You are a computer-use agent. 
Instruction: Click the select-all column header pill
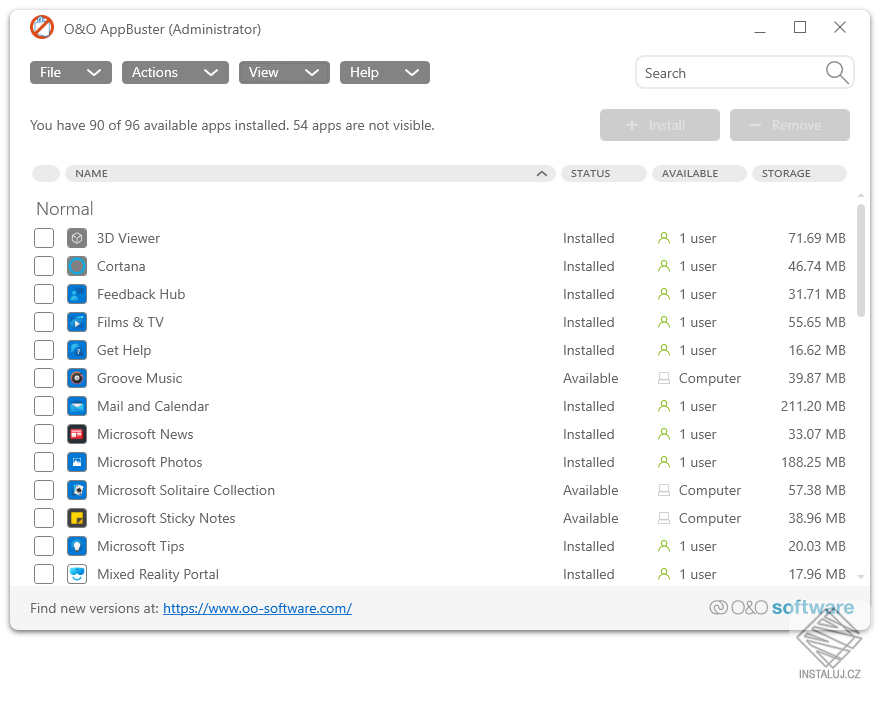(x=46, y=173)
